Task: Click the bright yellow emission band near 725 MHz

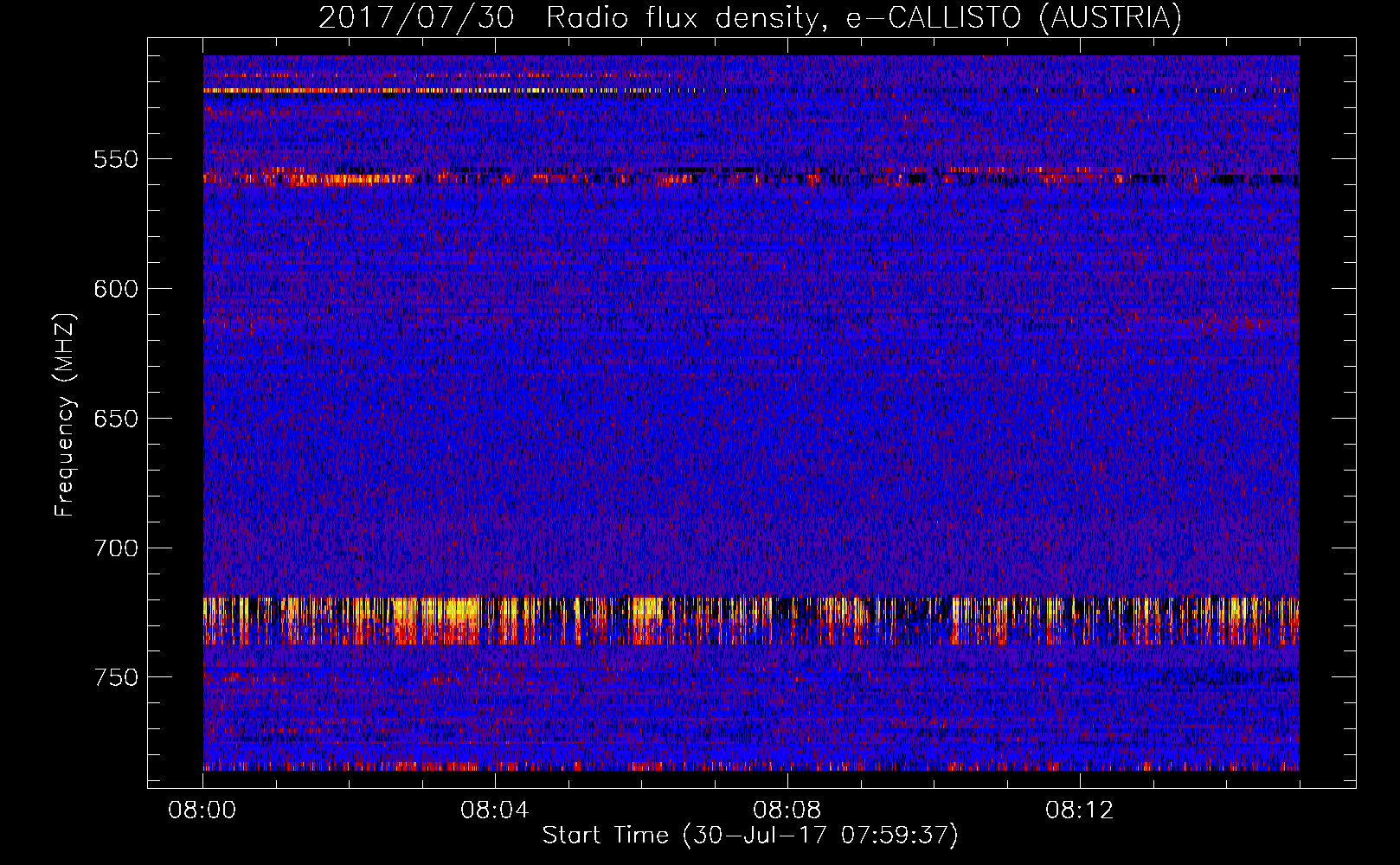Action: click(751, 620)
